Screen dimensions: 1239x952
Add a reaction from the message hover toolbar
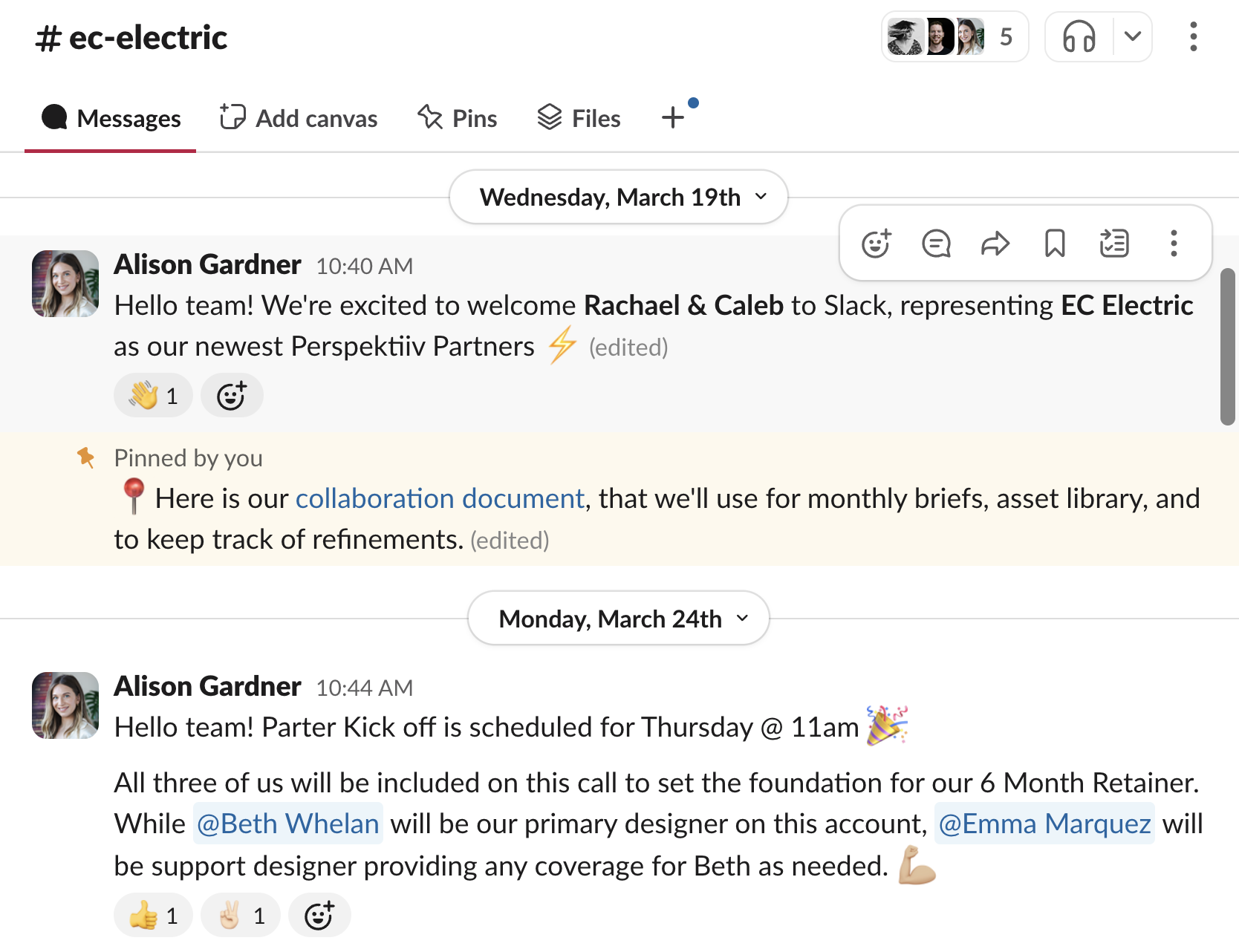(877, 244)
